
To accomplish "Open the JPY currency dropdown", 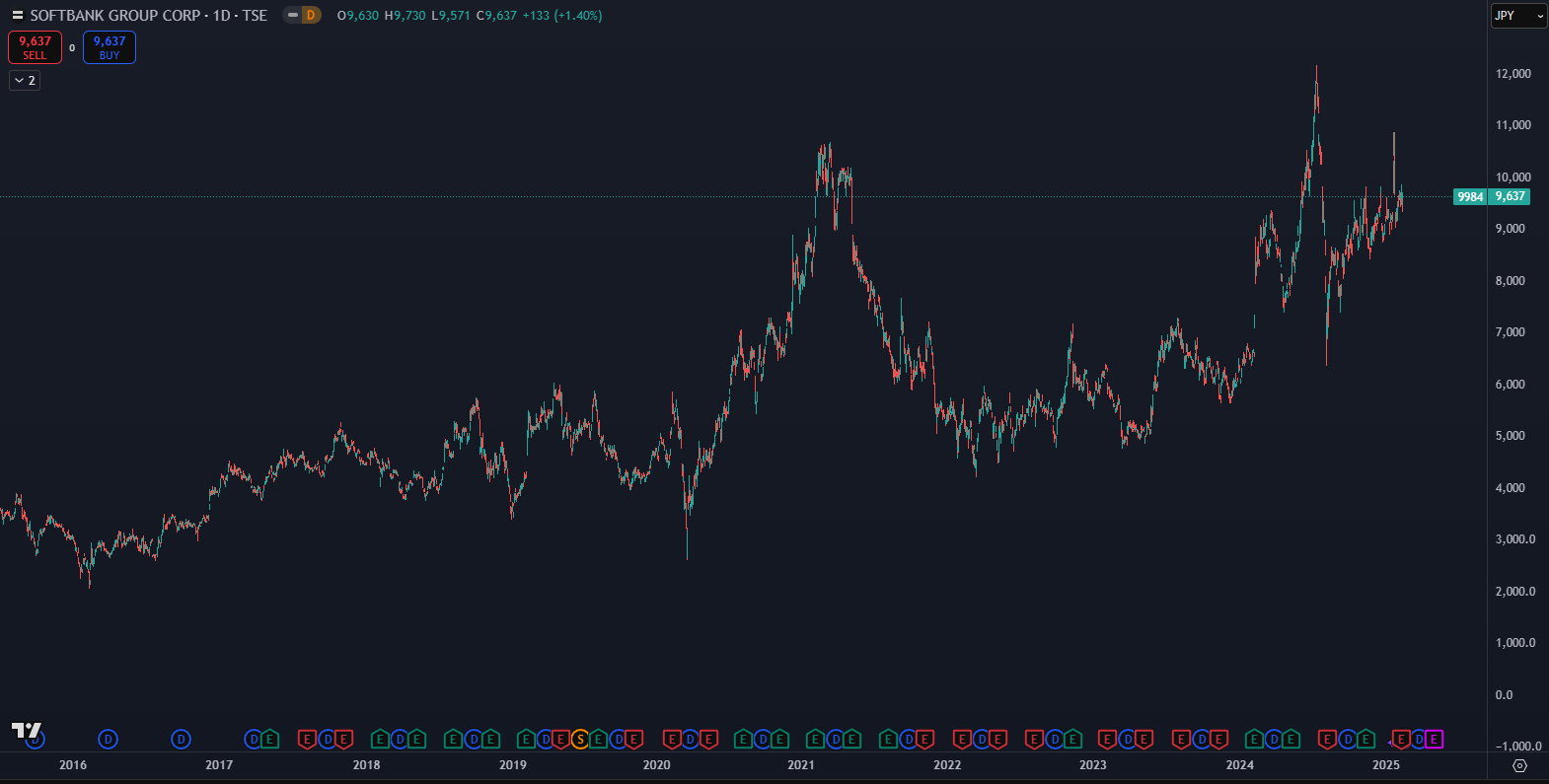I will 1517,16.
